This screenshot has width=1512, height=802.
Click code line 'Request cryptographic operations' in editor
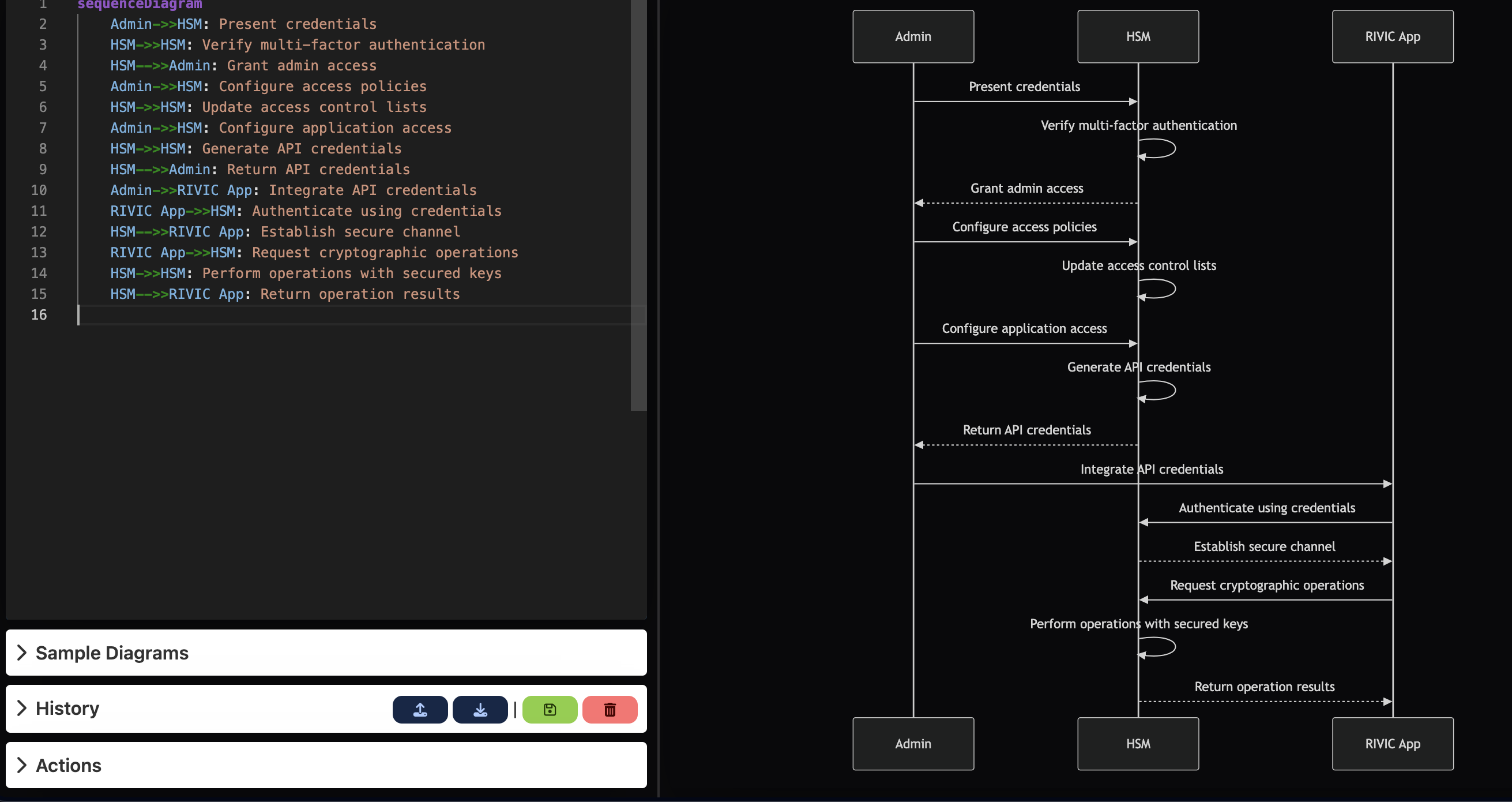[314, 253]
